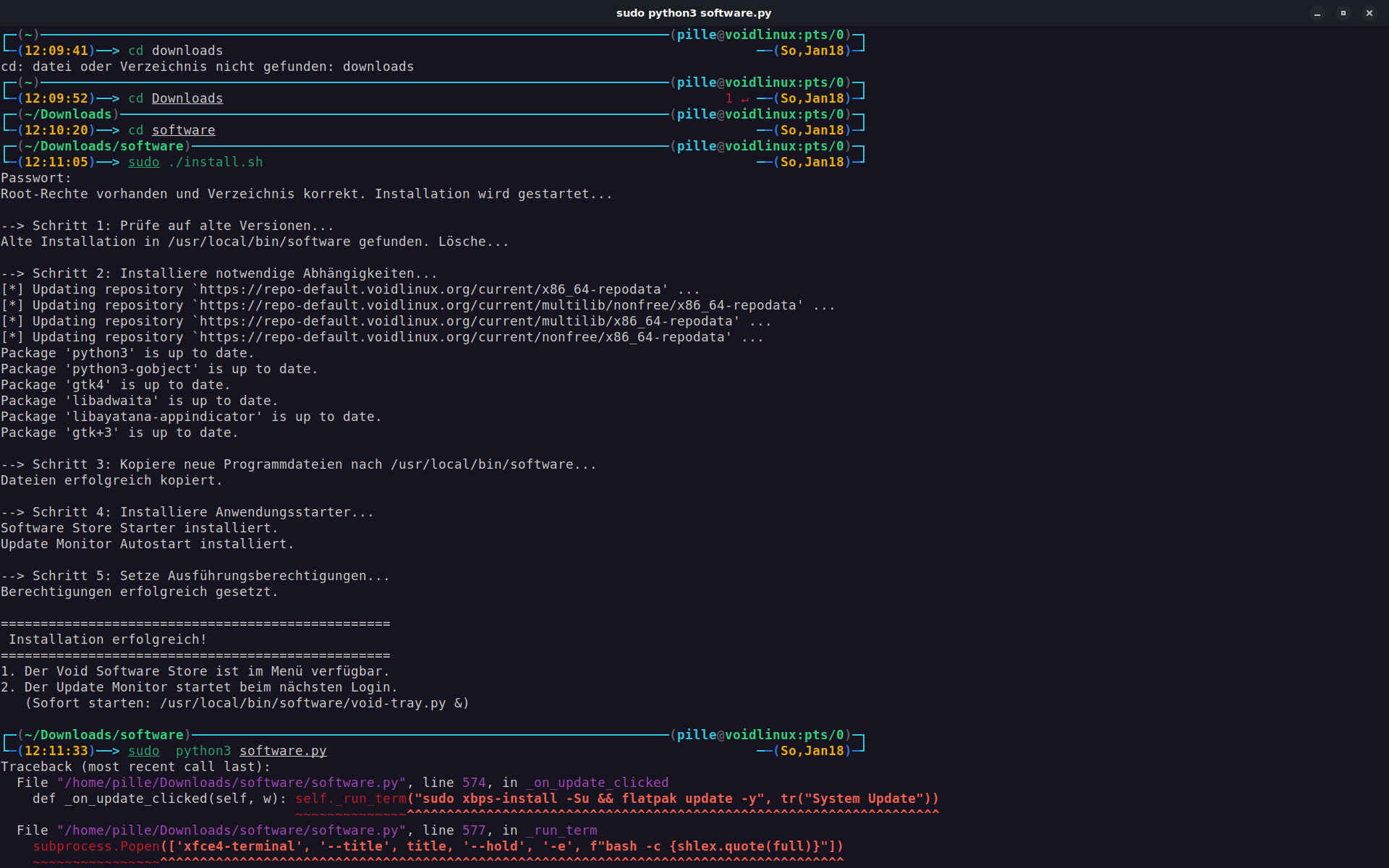1389x868 pixels.
Task: Click the '/usr/local/bin/software/void-tray.py' path text
Action: (302, 703)
